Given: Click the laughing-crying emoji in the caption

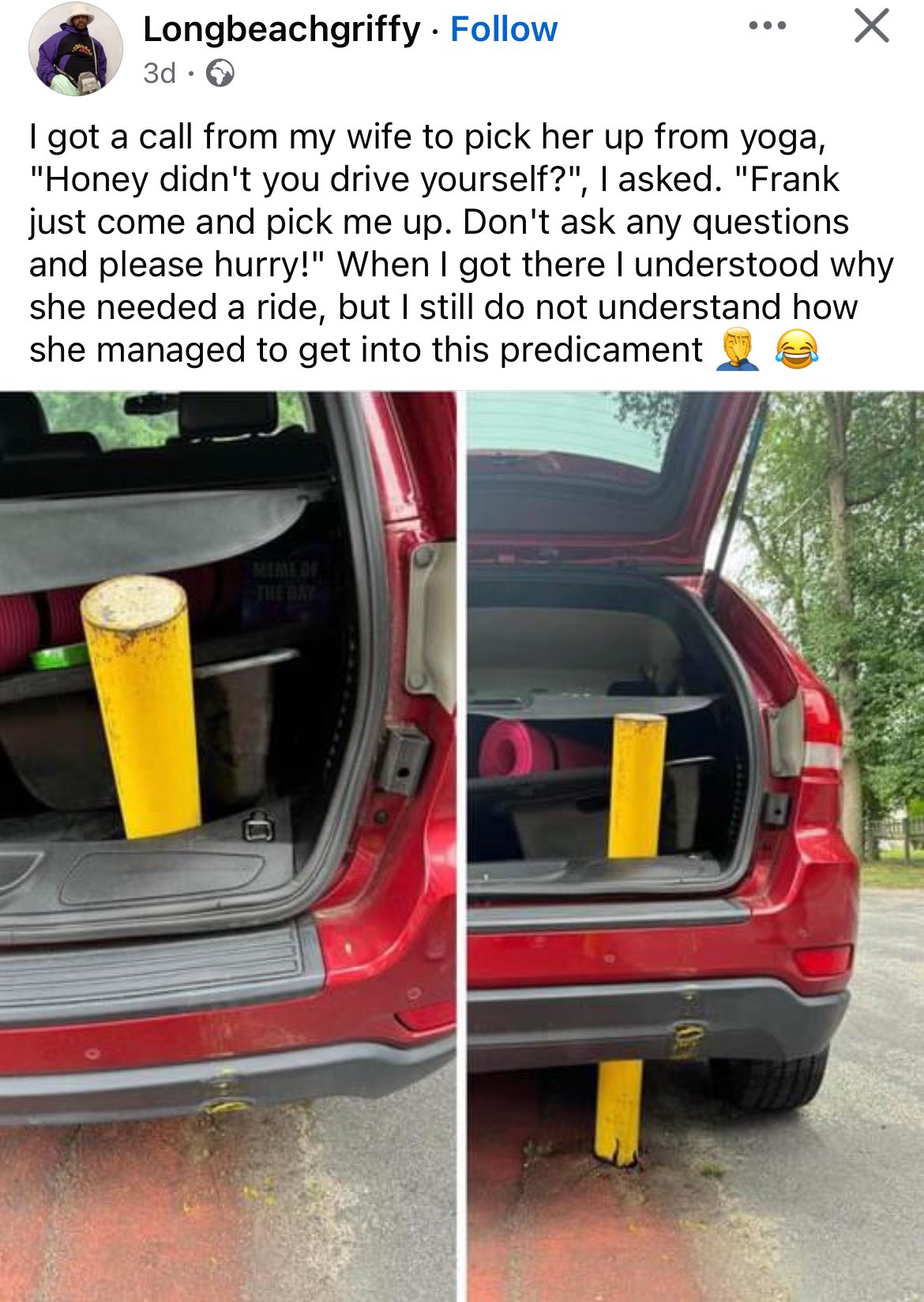Looking at the screenshot, I should pyautogui.click(x=796, y=350).
